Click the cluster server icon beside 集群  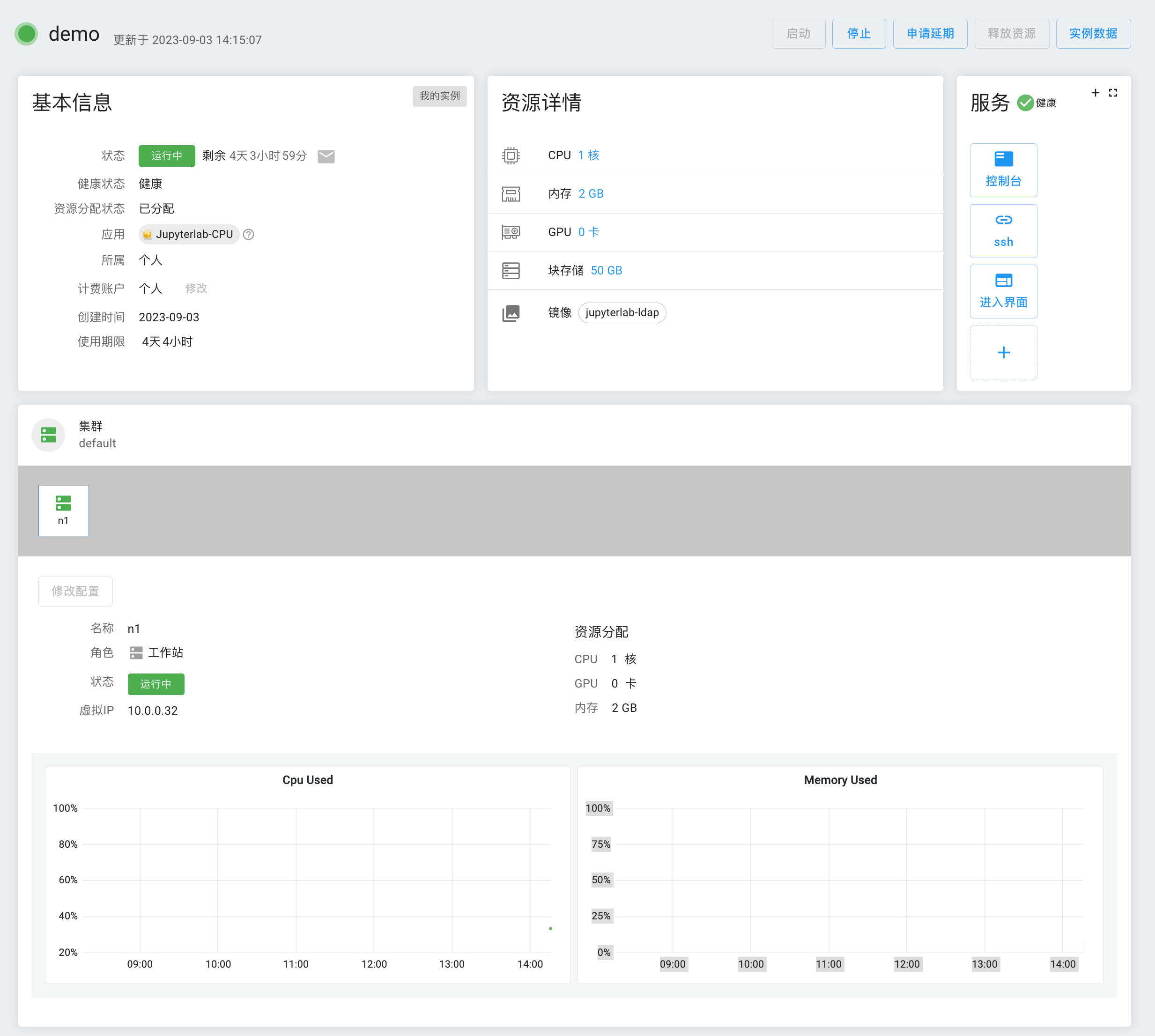pos(48,436)
